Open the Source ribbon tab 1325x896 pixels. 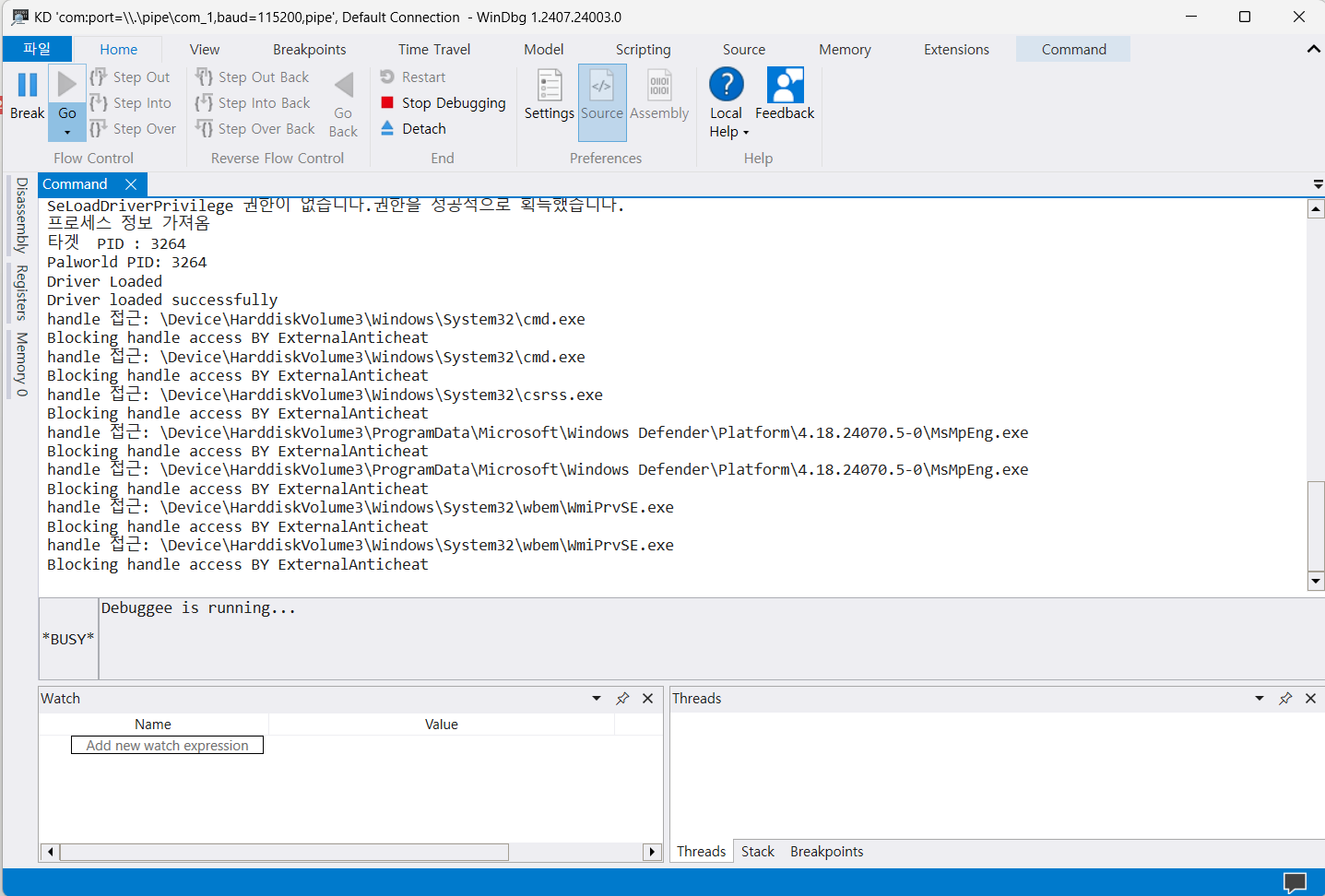click(x=744, y=50)
